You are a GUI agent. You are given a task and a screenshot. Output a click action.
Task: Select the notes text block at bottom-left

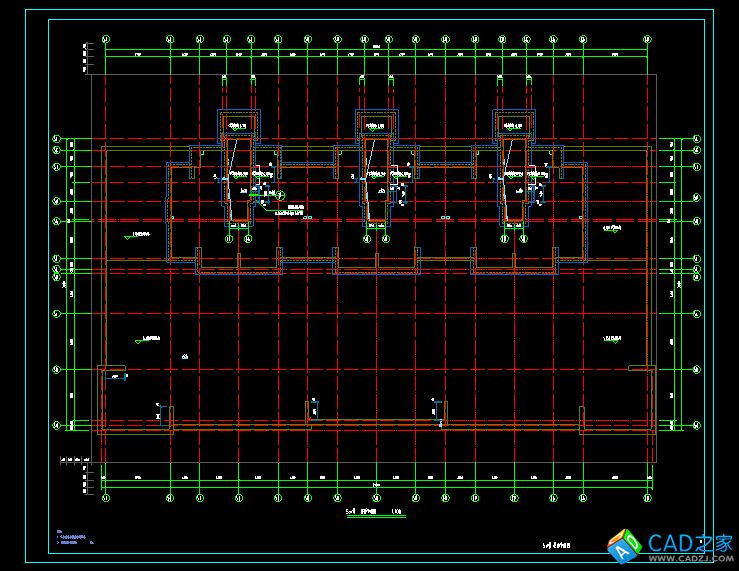pyautogui.click(x=74, y=538)
